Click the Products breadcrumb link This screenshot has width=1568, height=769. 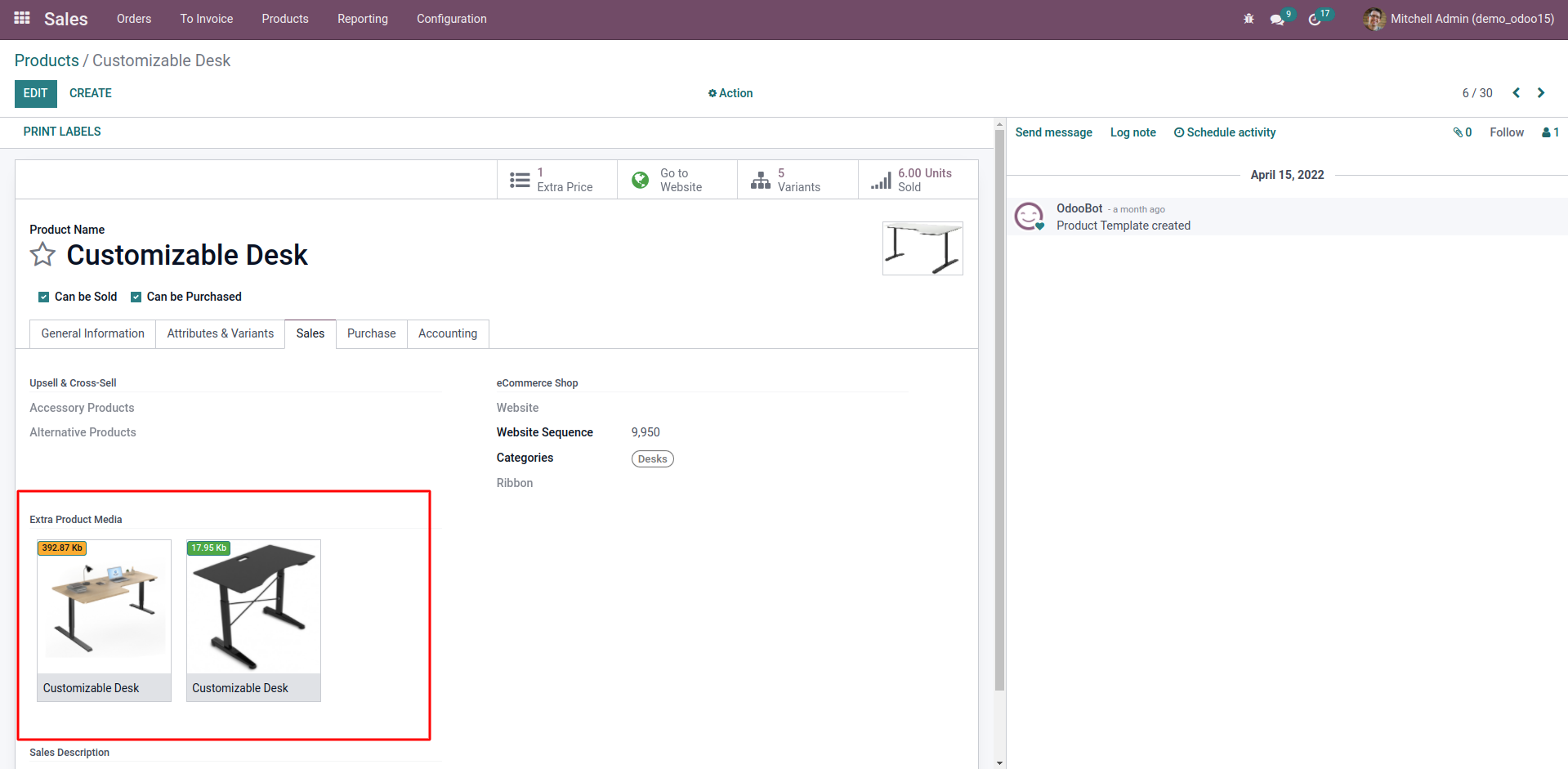pyautogui.click(x=47, y=60)
